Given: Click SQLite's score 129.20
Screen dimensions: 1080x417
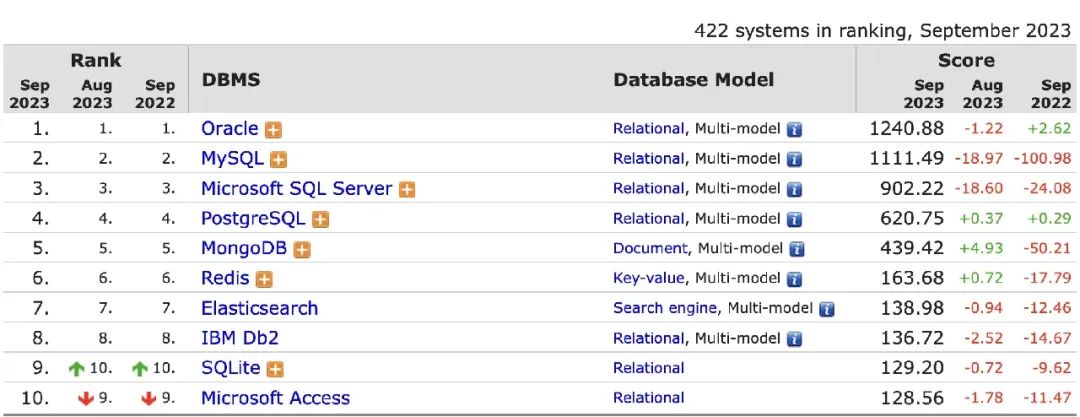Looking at the screenshot, I should pos(912,368).
